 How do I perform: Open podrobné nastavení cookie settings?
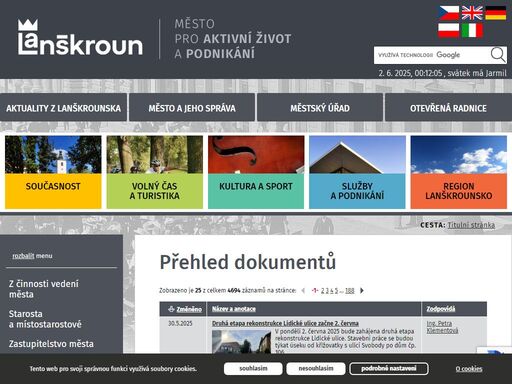click(389, 369)
